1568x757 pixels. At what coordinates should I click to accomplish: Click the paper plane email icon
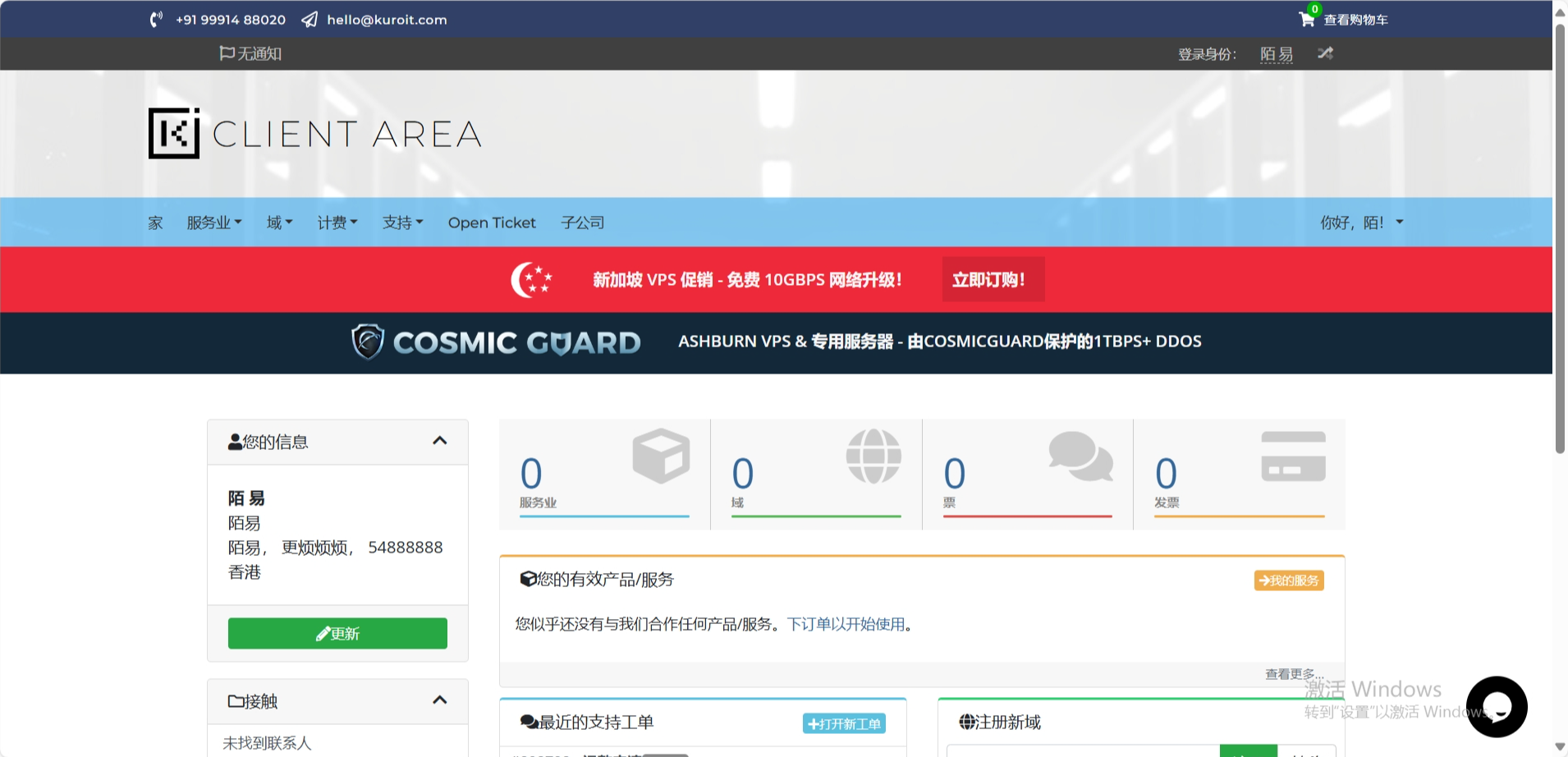tap(309, 20)
